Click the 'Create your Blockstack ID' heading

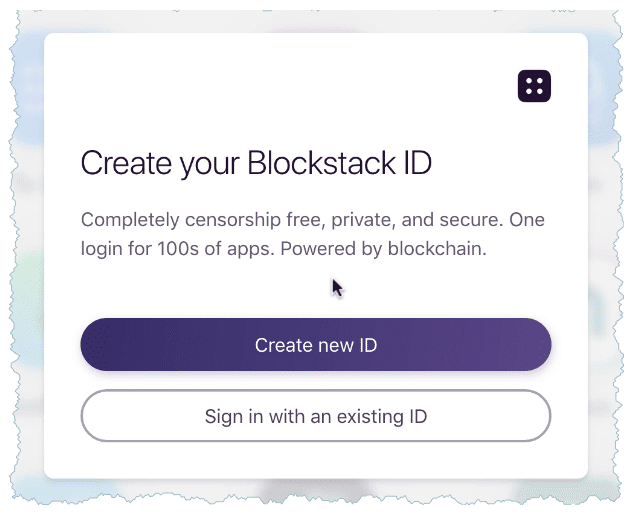point(255,163)
